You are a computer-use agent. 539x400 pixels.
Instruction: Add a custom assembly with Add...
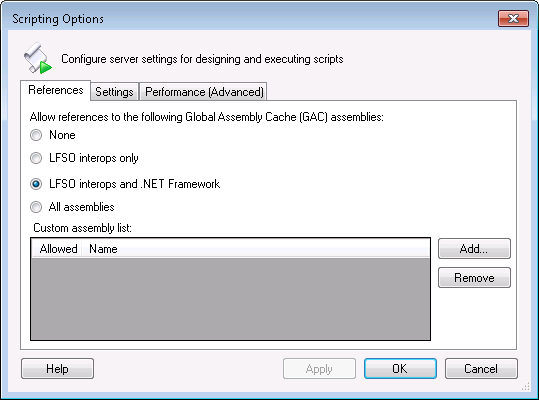click(x=474, y=248)
